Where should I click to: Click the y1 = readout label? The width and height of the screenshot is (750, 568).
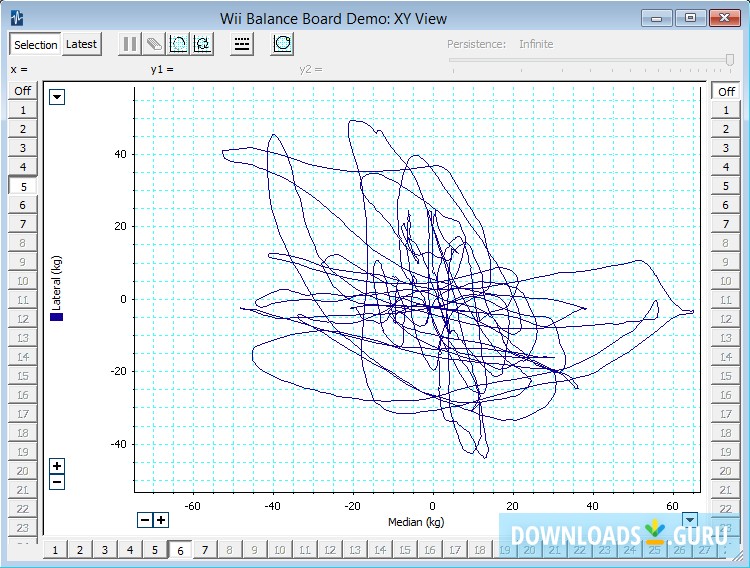162,69
